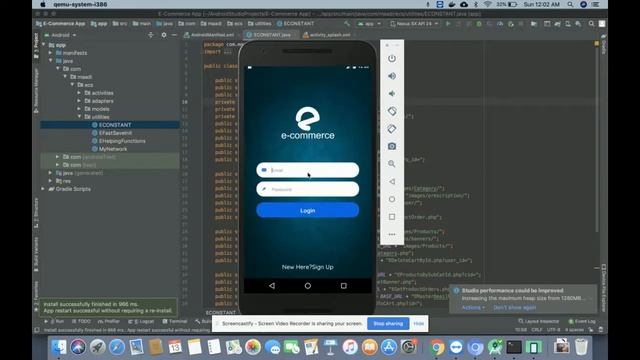Expand activities package

[79, 93]
